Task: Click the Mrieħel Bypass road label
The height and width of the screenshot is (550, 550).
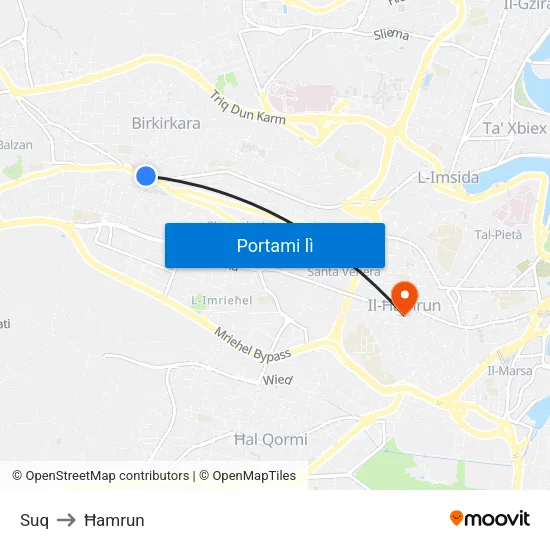Action: click(253, 346)
